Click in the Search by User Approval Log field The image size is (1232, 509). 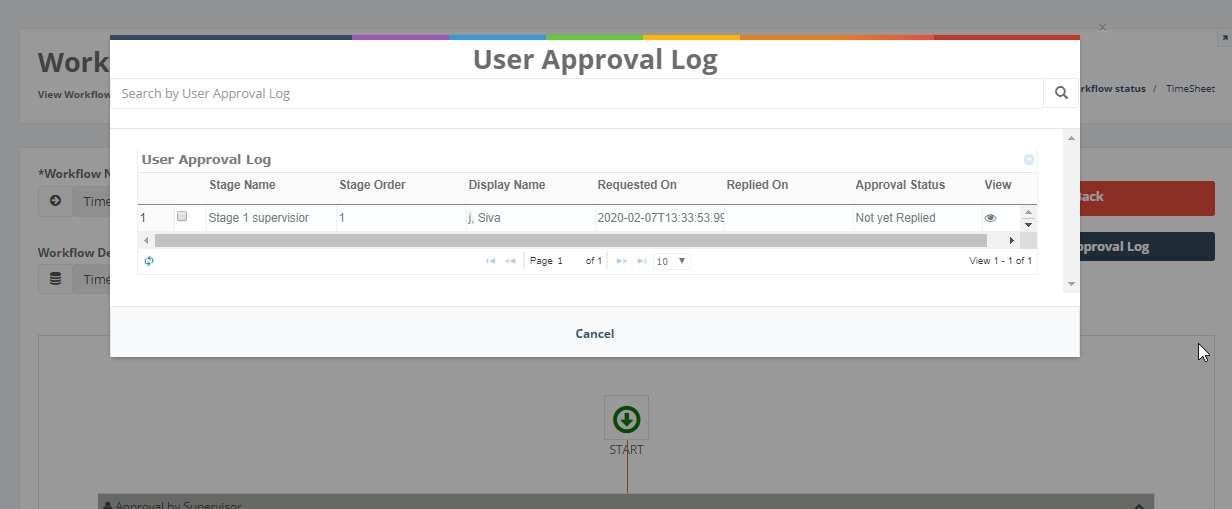(x=576, y=94)
